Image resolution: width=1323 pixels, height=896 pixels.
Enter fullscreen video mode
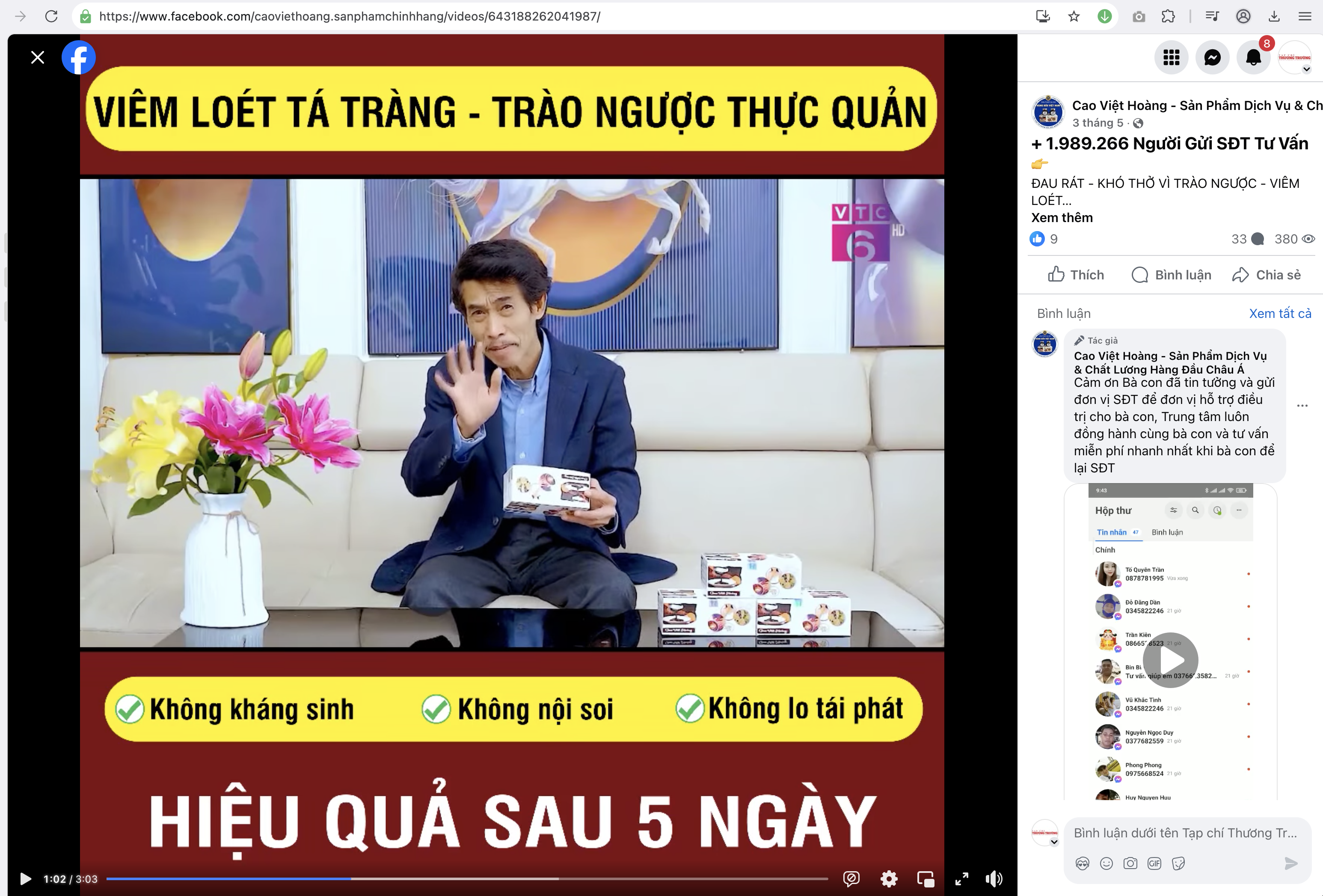(961, 879)
